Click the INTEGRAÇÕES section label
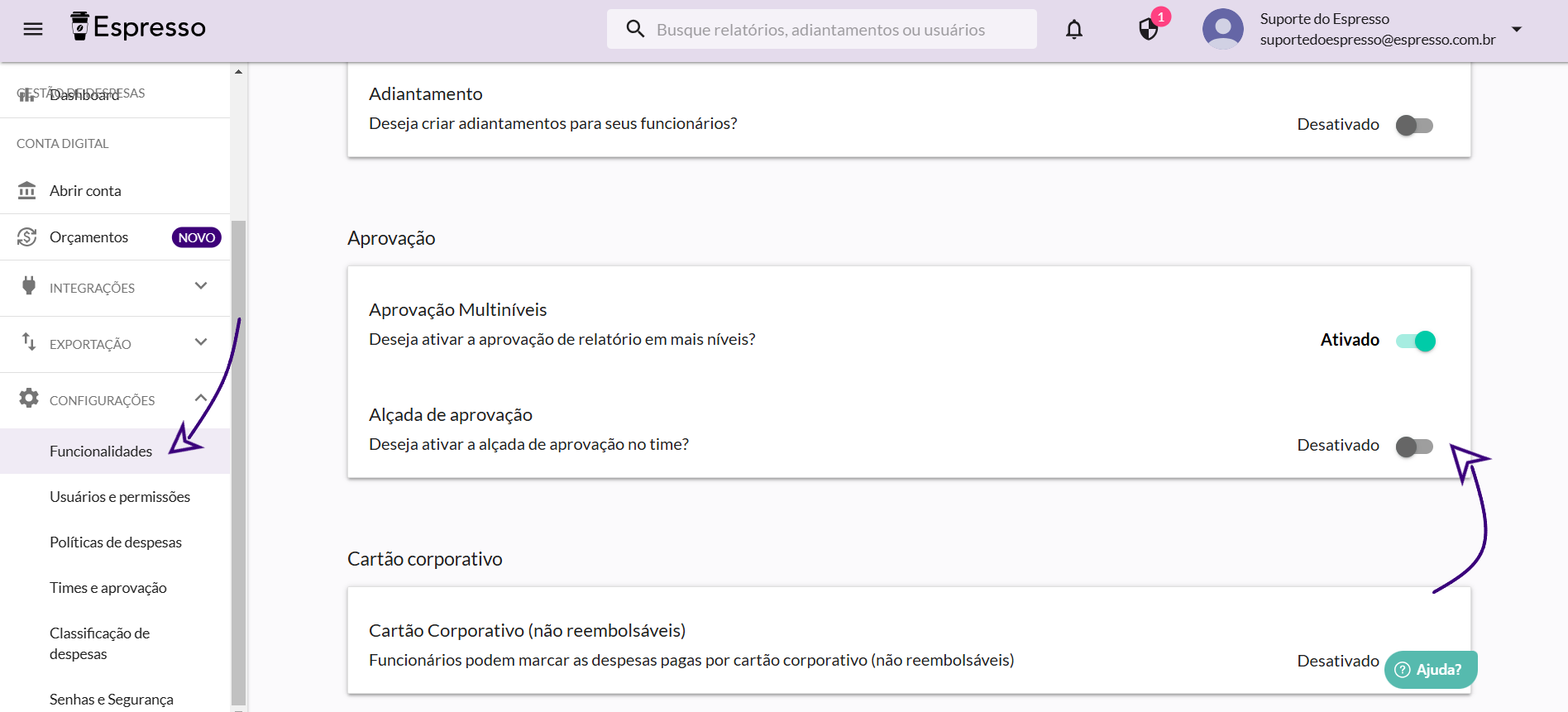Screen dimensions: 1568x712 [92, 288]
